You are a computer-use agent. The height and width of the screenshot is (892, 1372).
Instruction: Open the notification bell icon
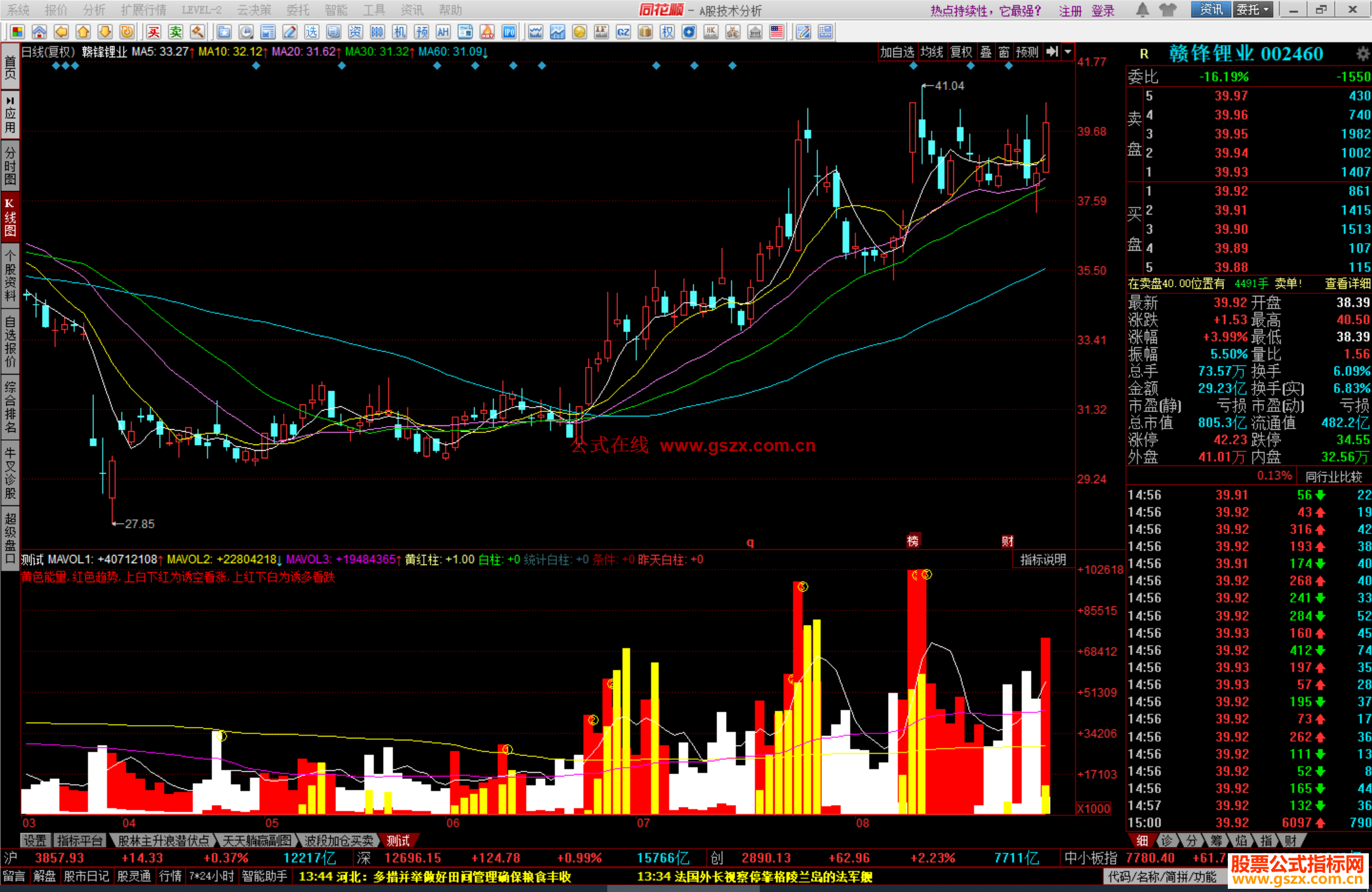click(x=1142, y=10)
